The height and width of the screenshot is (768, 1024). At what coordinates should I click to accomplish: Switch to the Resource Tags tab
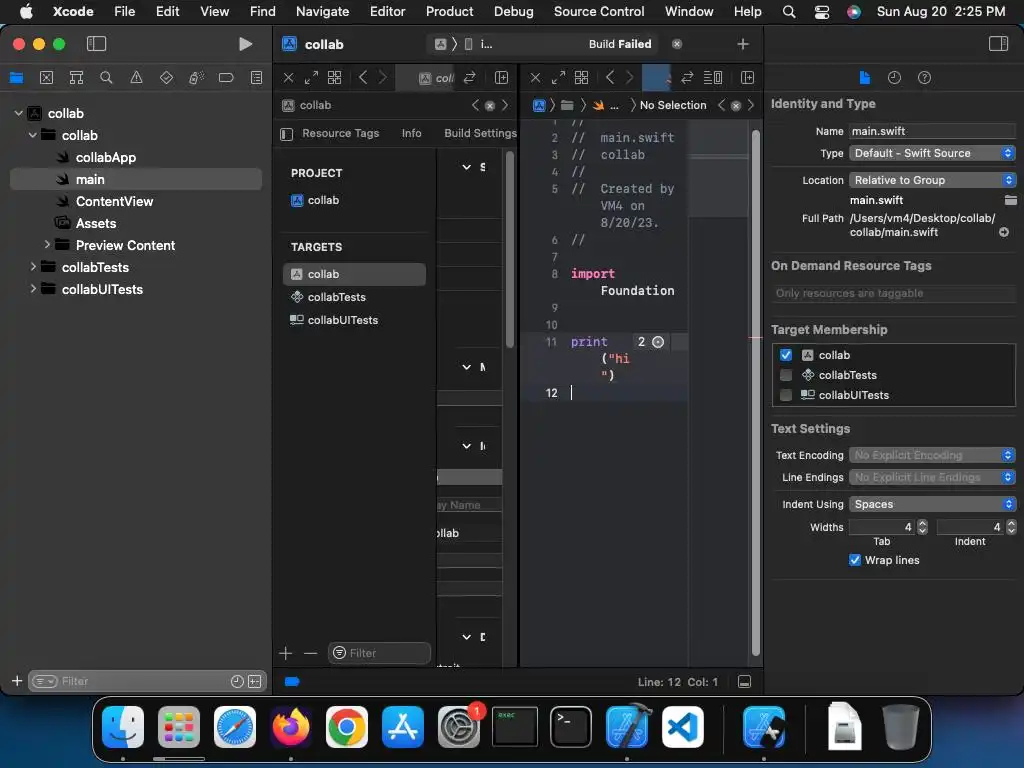tap(340, 133)
